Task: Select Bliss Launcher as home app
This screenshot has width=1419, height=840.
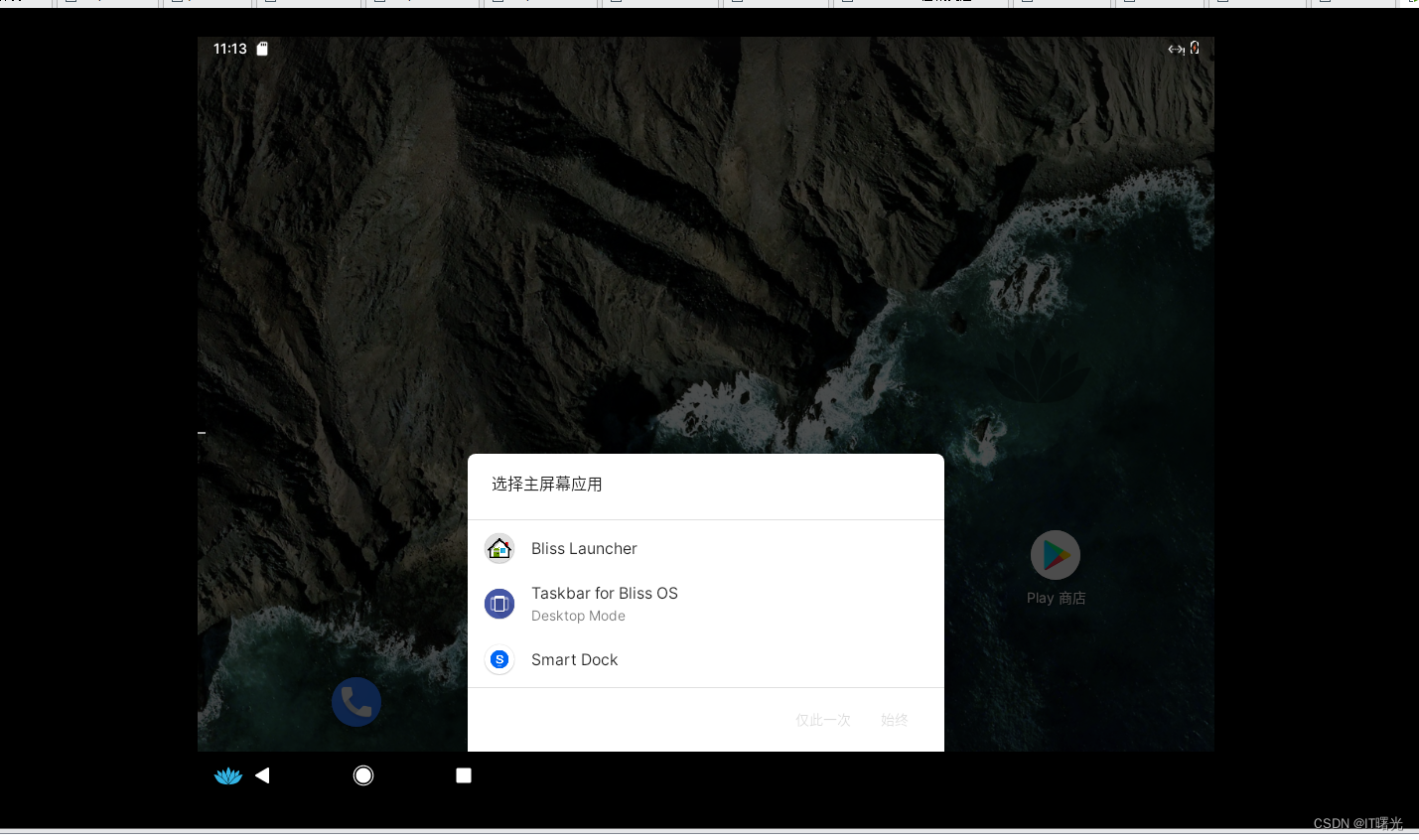Action: click(705, 548)
